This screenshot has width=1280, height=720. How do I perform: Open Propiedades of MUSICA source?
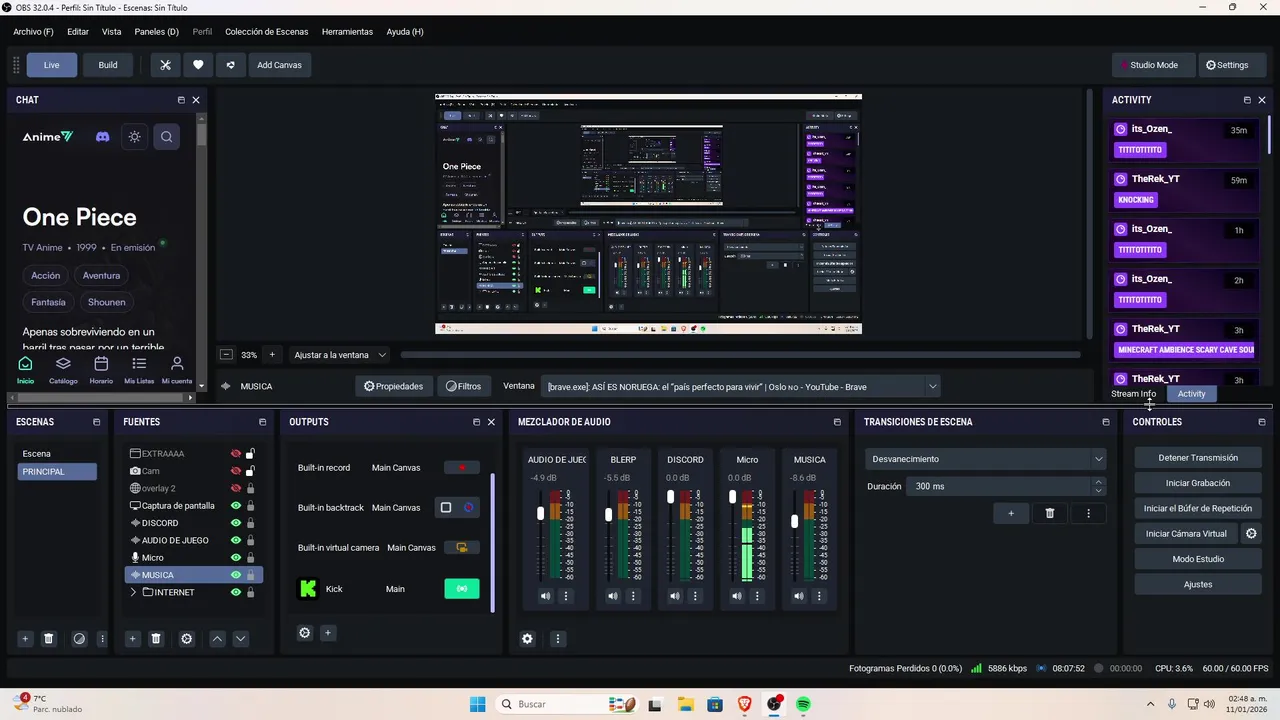click(x=394, y=386)
